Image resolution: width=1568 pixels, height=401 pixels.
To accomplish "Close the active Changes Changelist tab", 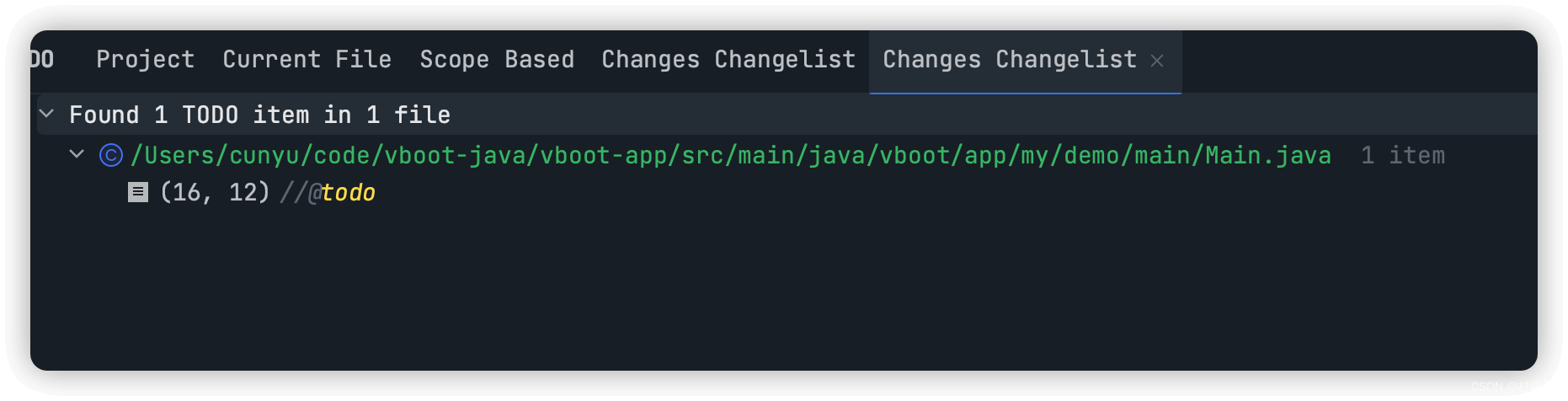I will click(x=1157, y=61).
